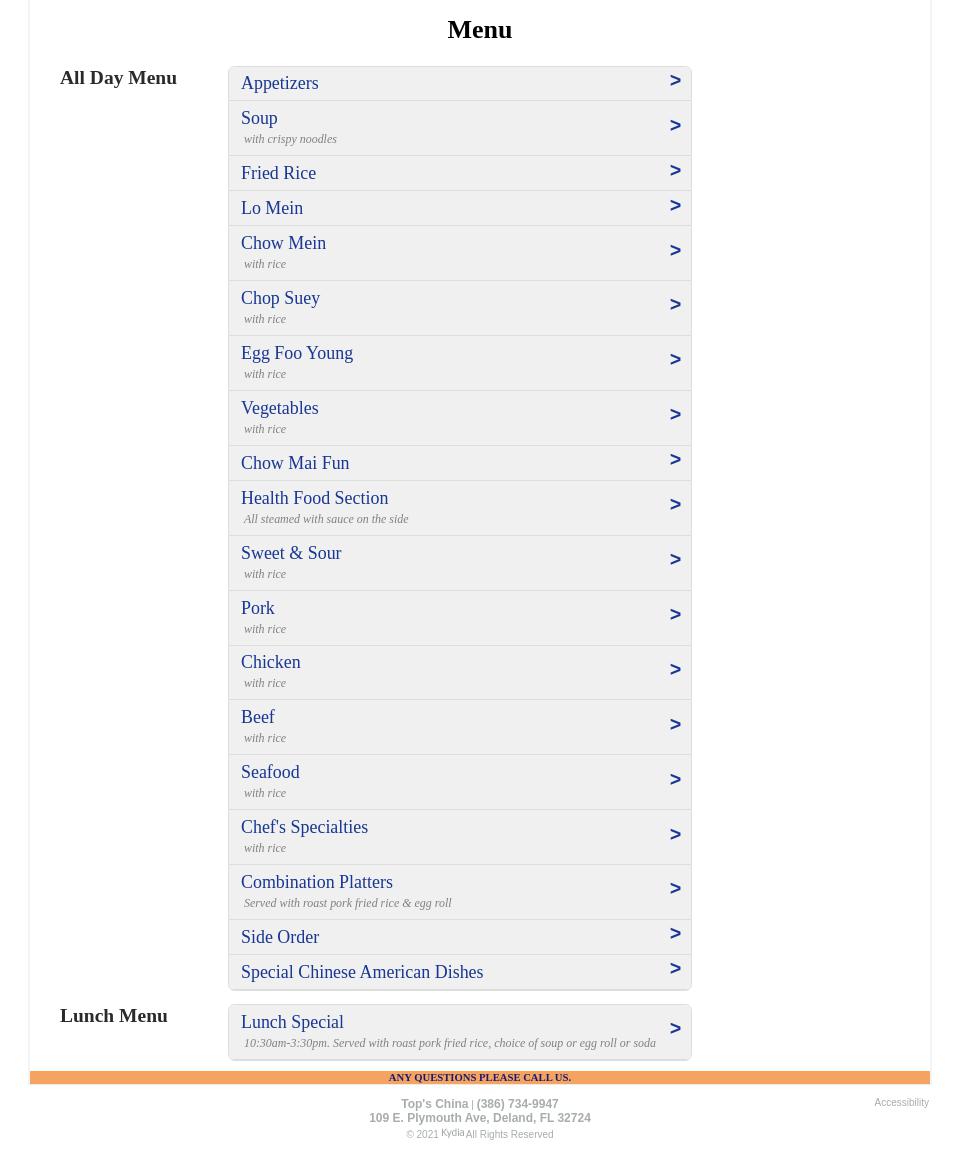Select the Egg Foo Young category
Image resolution: width=960 pixels, height=1162 pixels.
pos(297,353)
